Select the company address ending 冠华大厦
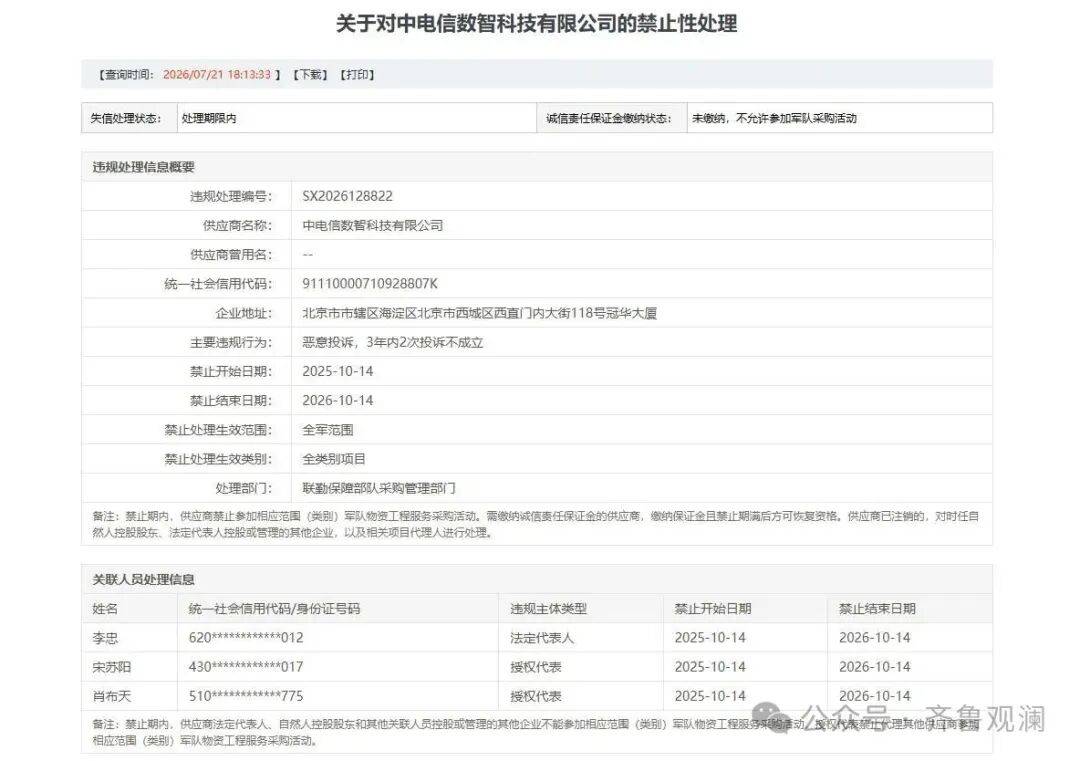 tap(479, 313)
